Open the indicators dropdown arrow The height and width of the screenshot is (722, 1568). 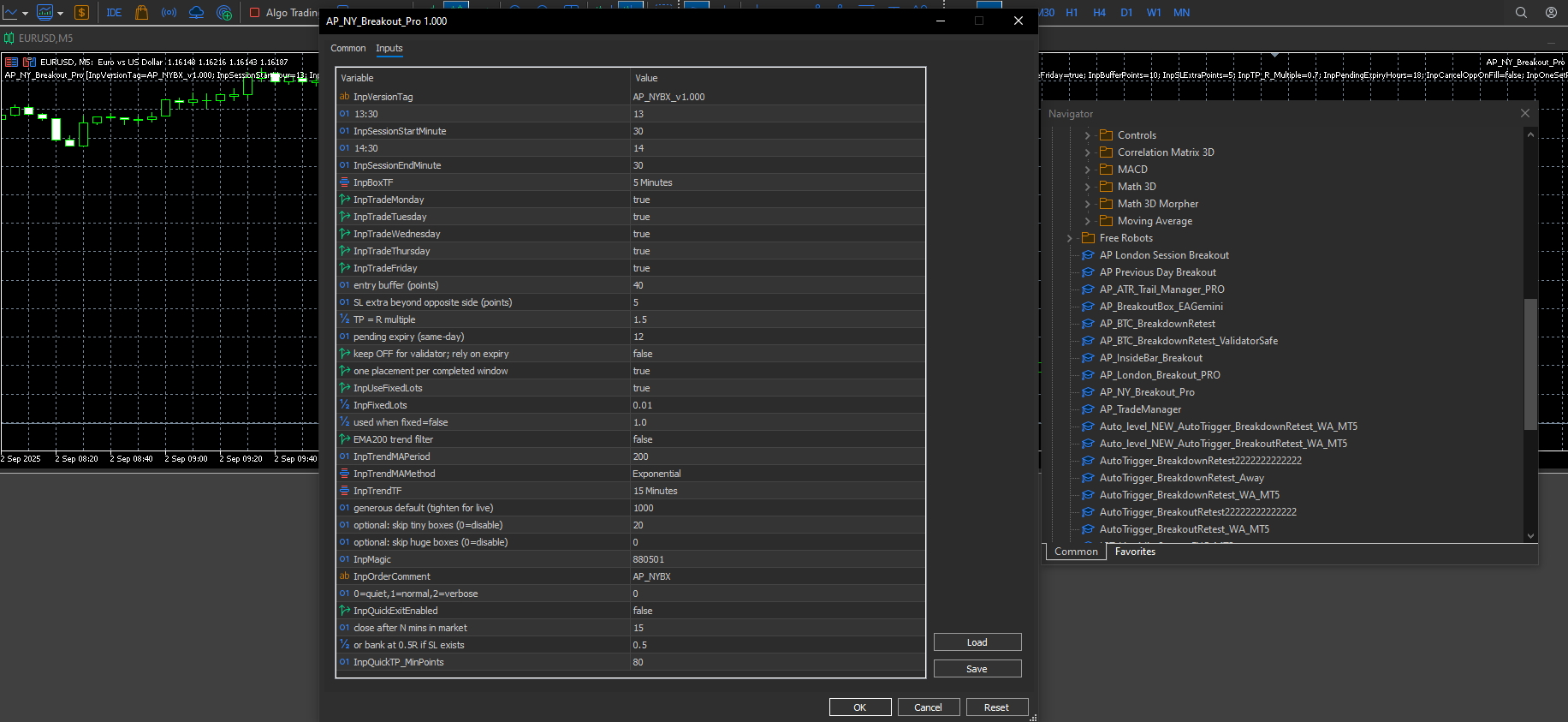point(60,13)
